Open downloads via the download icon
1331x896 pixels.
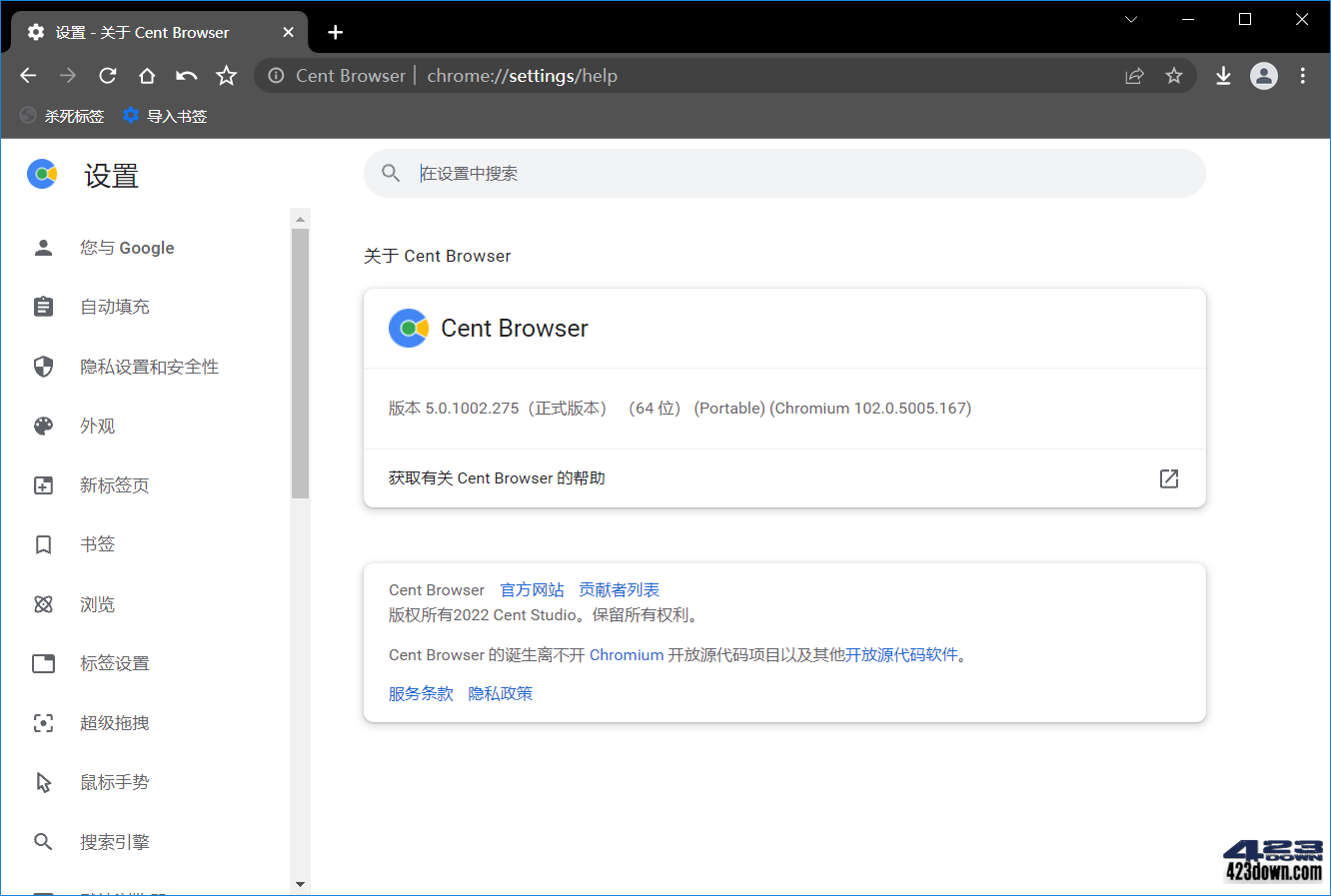1223,75
